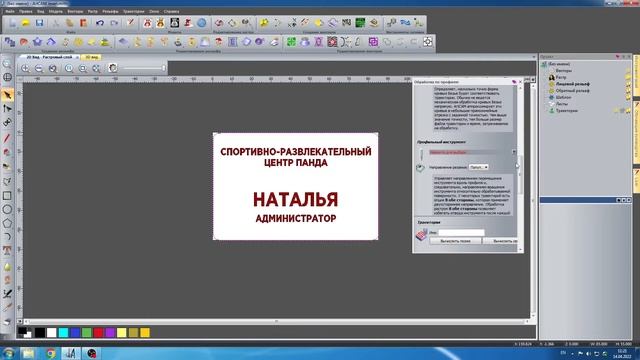Open the Правка menu

pyautogui.click(x=25, y=11)
